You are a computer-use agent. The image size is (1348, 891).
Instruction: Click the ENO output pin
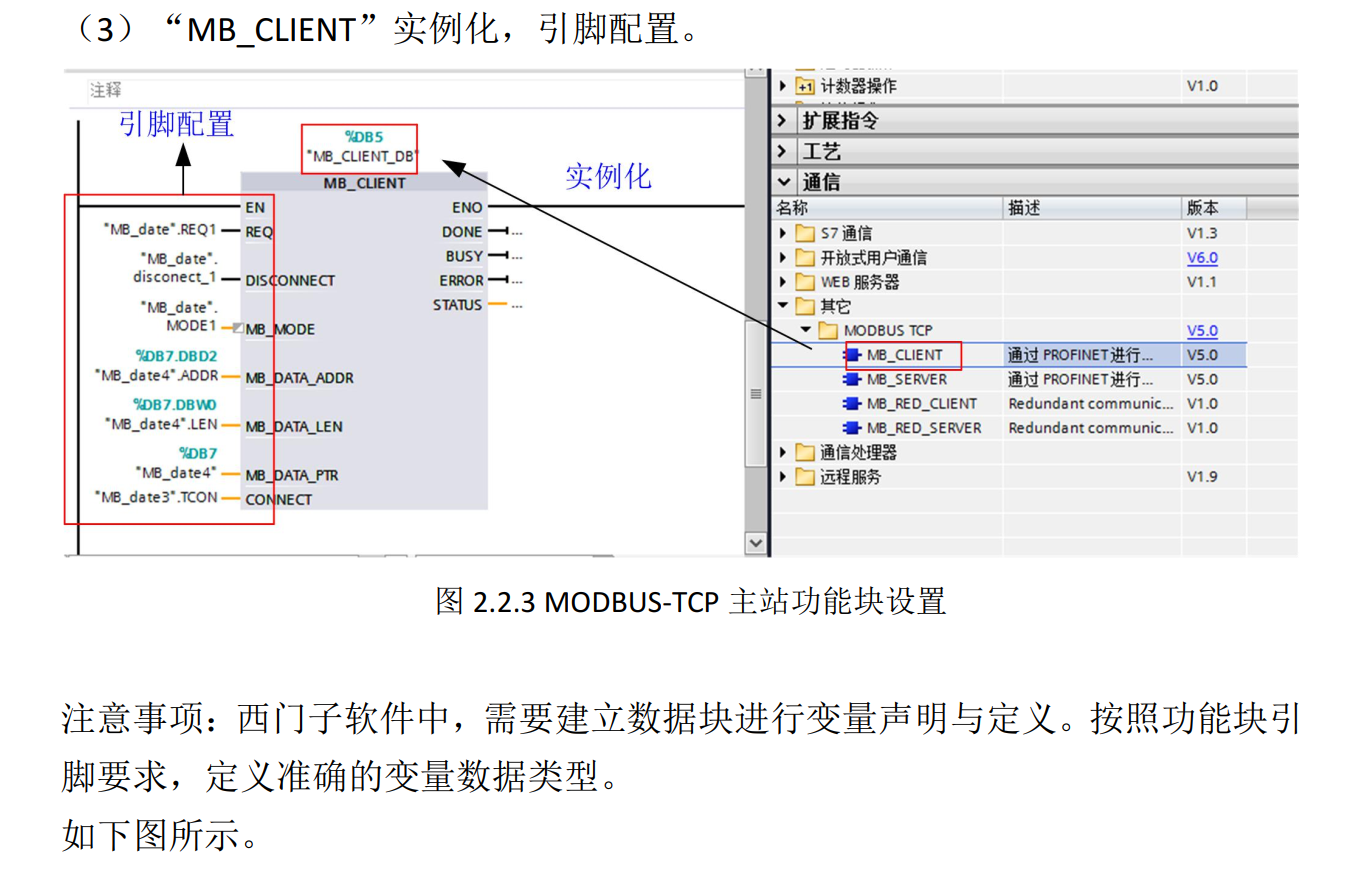coord(467,208)
